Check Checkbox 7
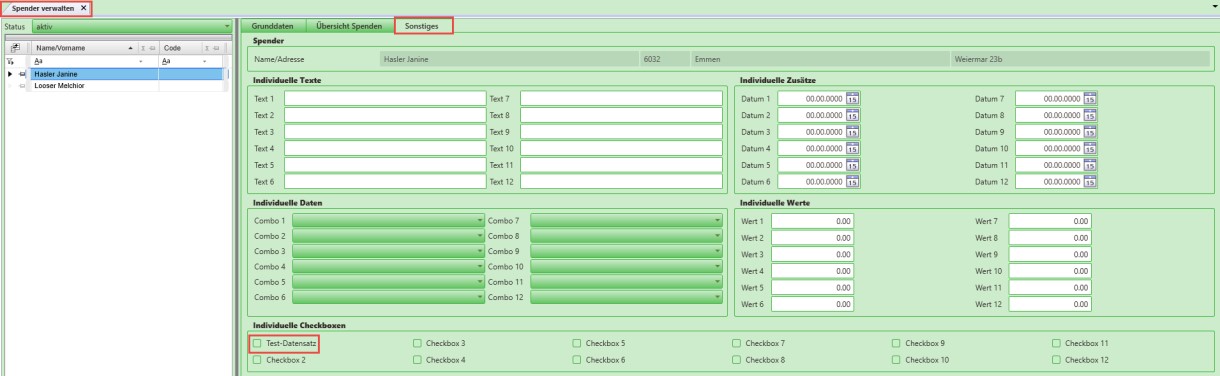 tap(737, 343)
